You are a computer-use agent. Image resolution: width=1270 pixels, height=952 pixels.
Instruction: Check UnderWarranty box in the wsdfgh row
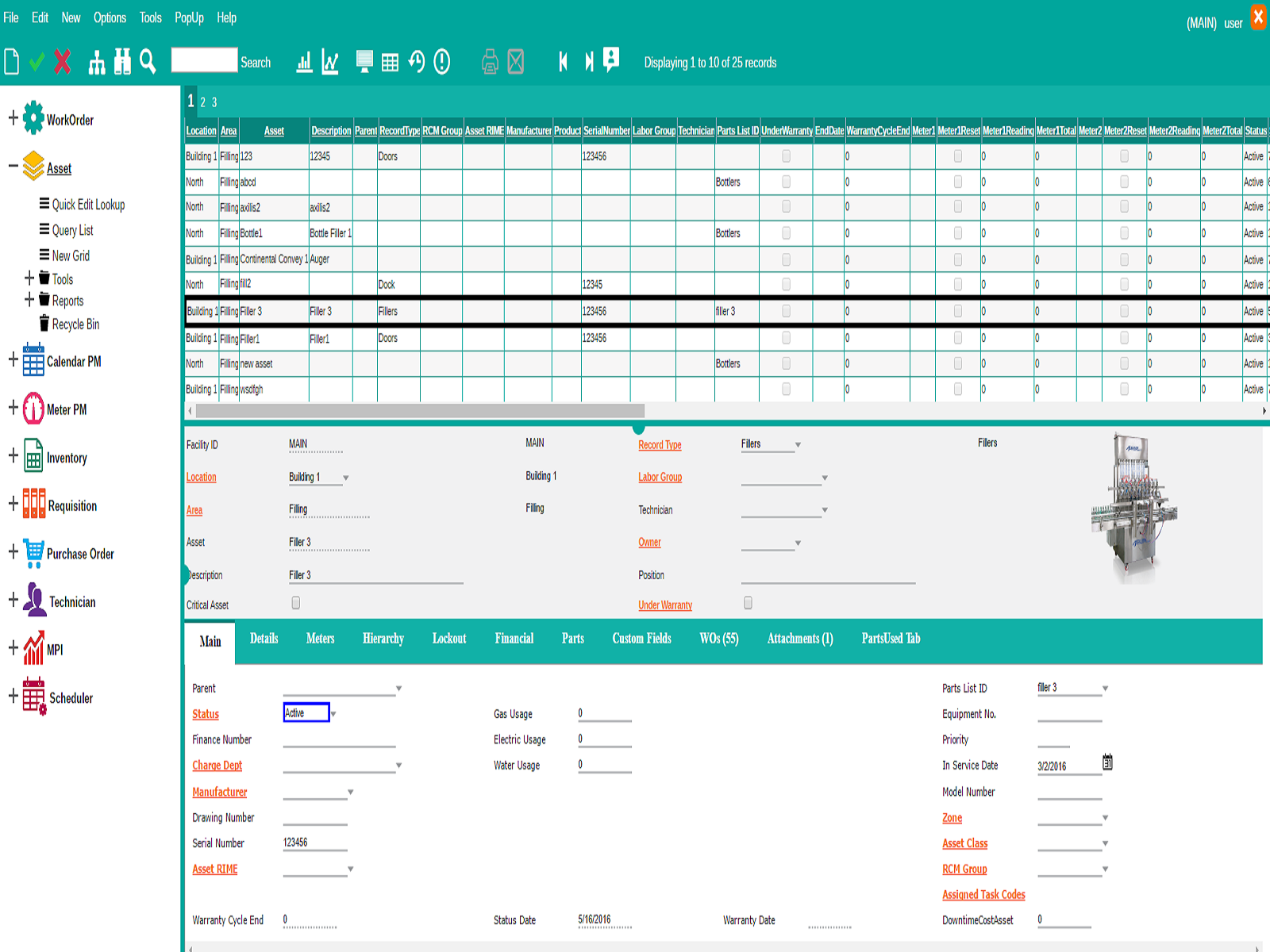786,389
